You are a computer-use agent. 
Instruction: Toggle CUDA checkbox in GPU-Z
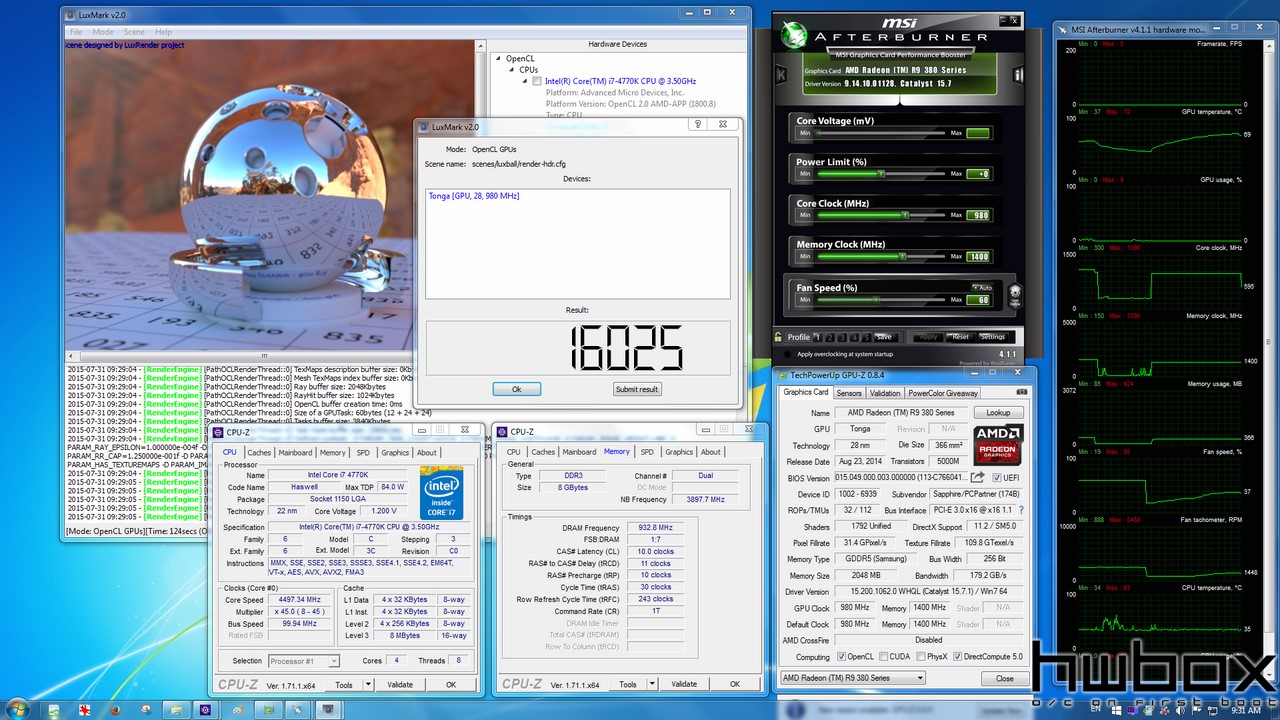[882, 657]
